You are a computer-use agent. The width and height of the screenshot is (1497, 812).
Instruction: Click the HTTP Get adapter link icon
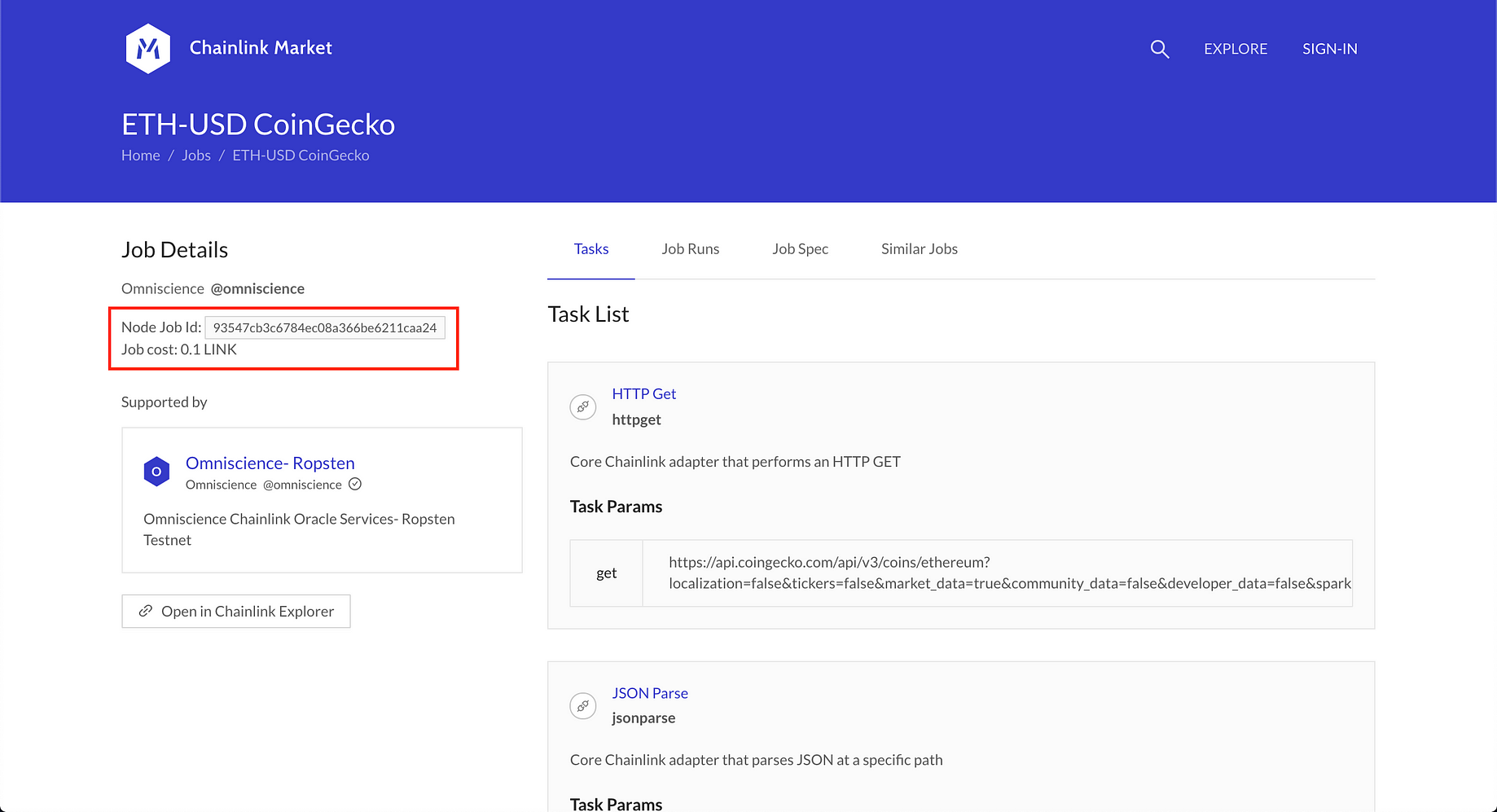583,406
